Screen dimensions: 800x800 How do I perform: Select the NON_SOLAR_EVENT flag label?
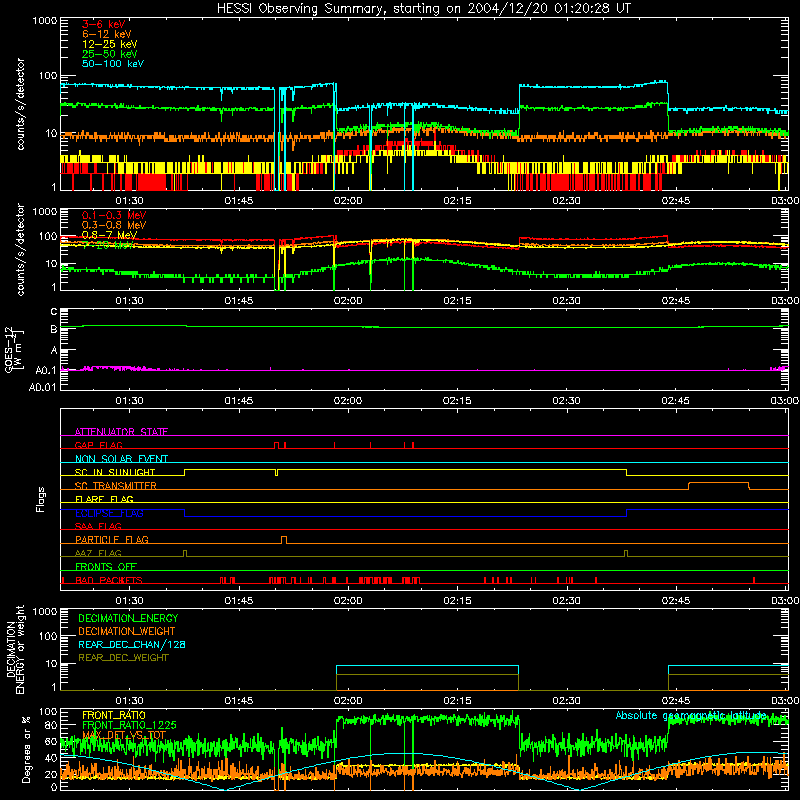click(x=121, y=459)
